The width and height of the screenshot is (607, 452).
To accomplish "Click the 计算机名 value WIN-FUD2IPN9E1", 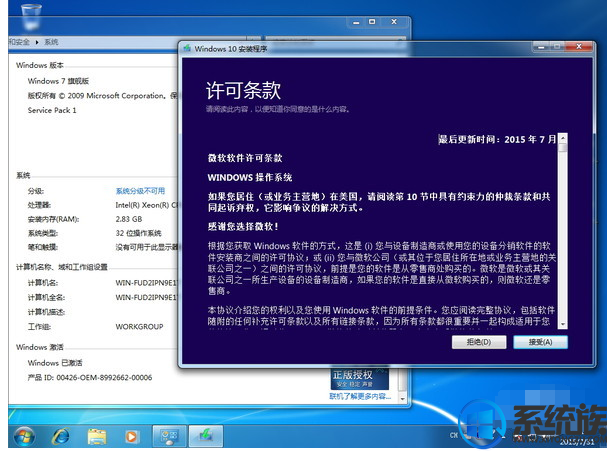I will click(x=146, y=283).
